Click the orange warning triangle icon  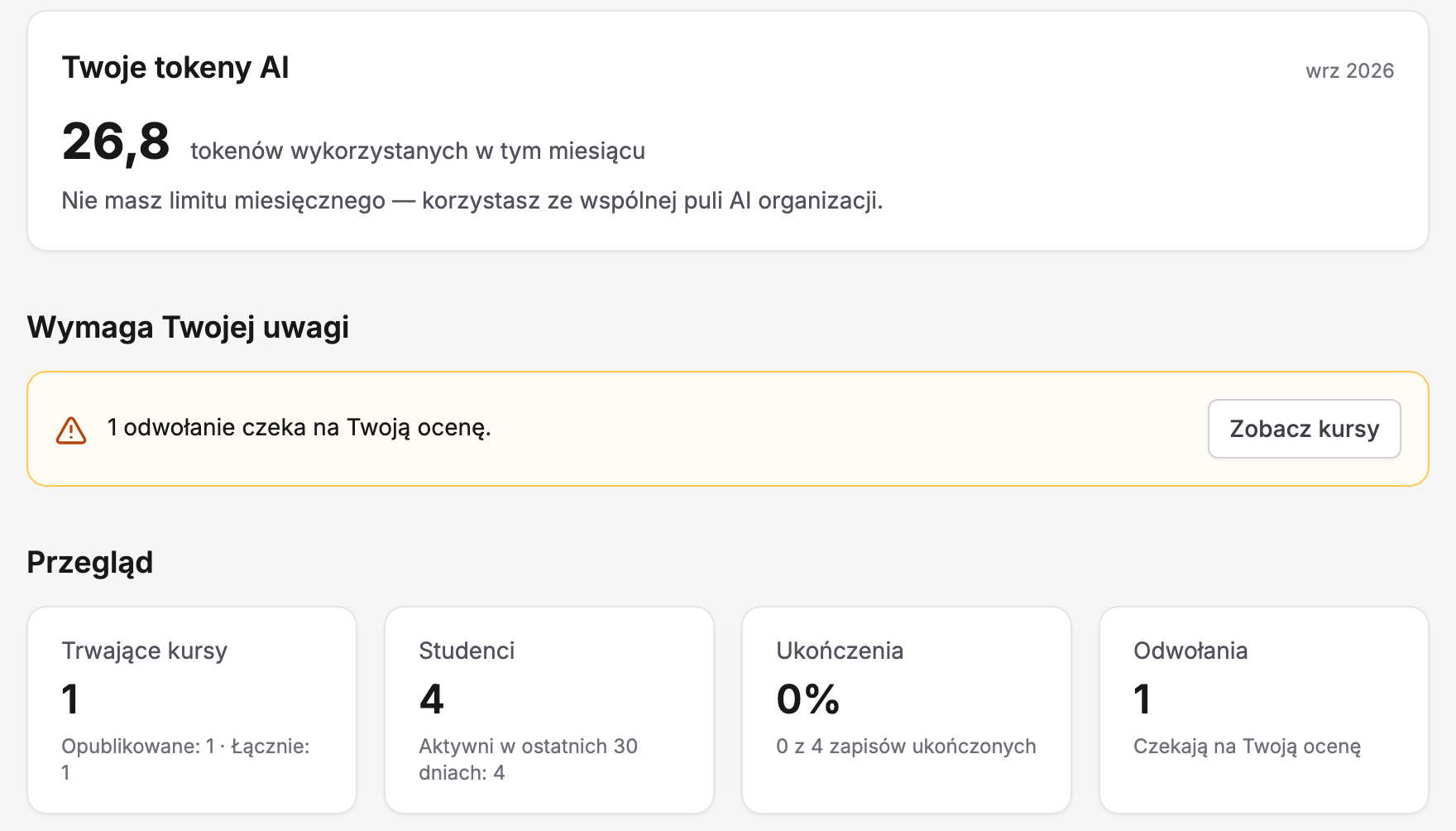tap(71, 430)
